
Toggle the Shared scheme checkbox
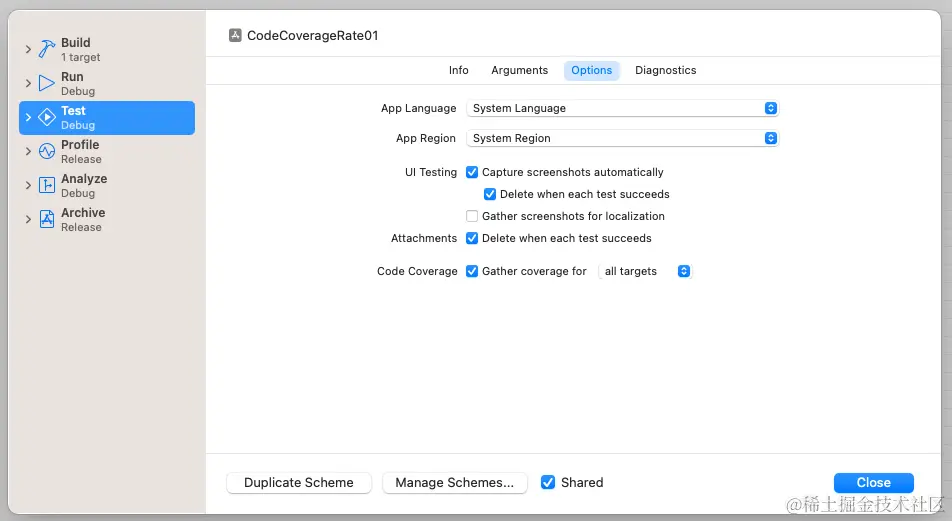[548, 482]
